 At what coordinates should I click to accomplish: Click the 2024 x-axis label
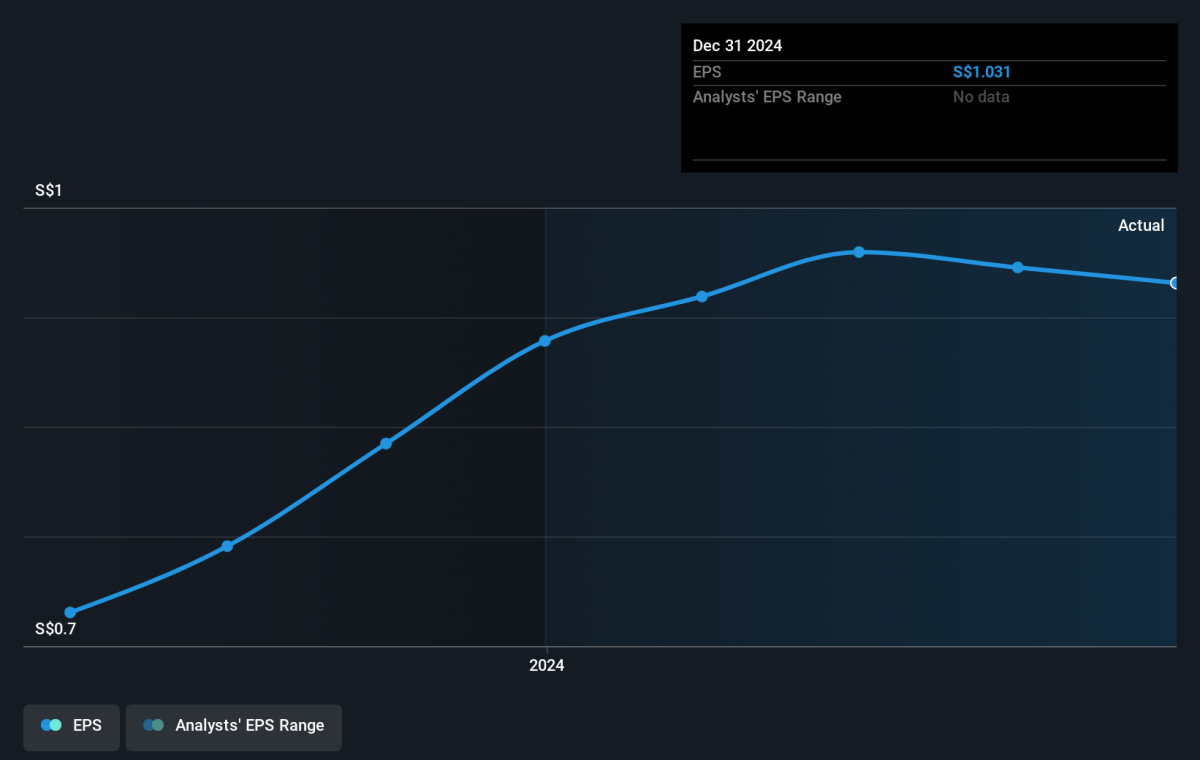[x=546, y=666]
